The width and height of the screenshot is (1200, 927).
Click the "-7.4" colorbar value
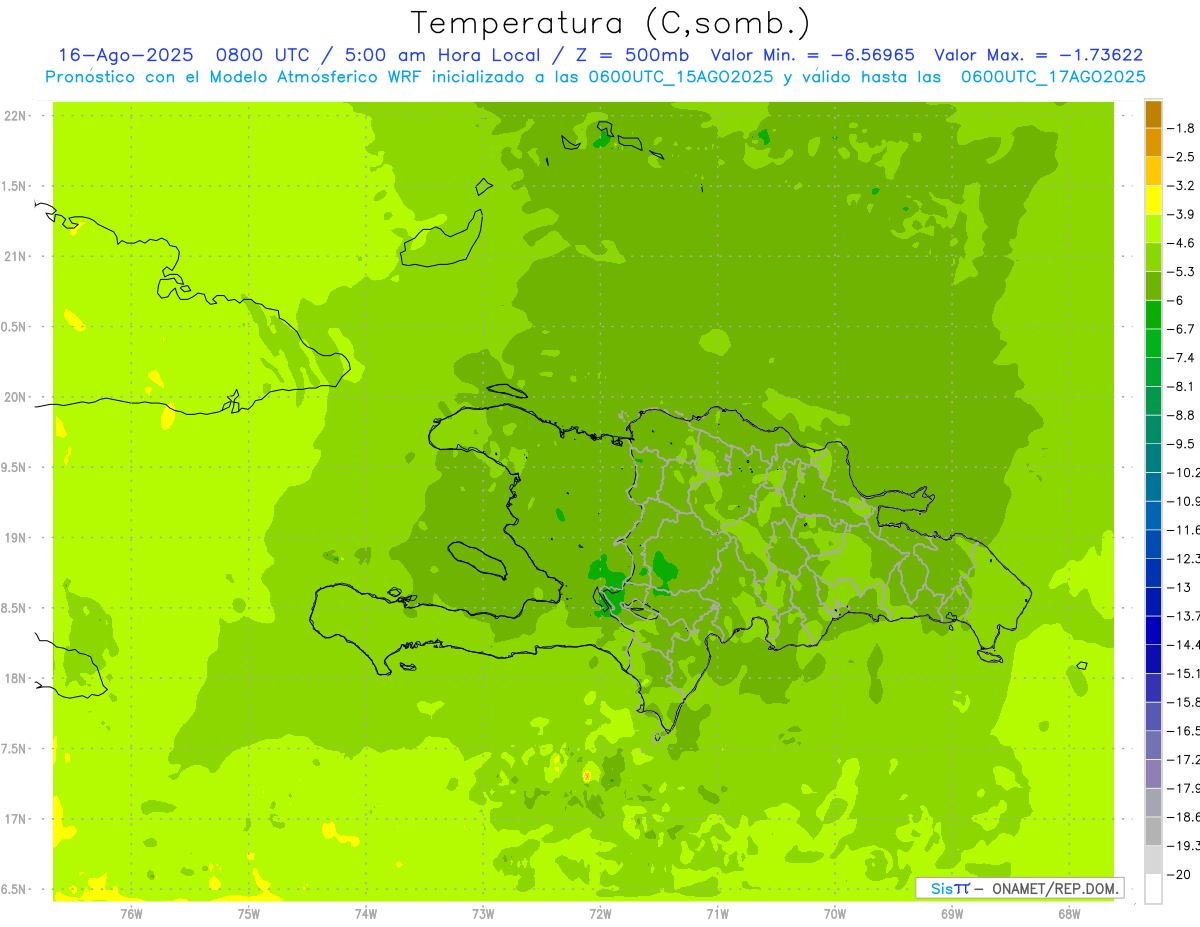click(1180, 358)
